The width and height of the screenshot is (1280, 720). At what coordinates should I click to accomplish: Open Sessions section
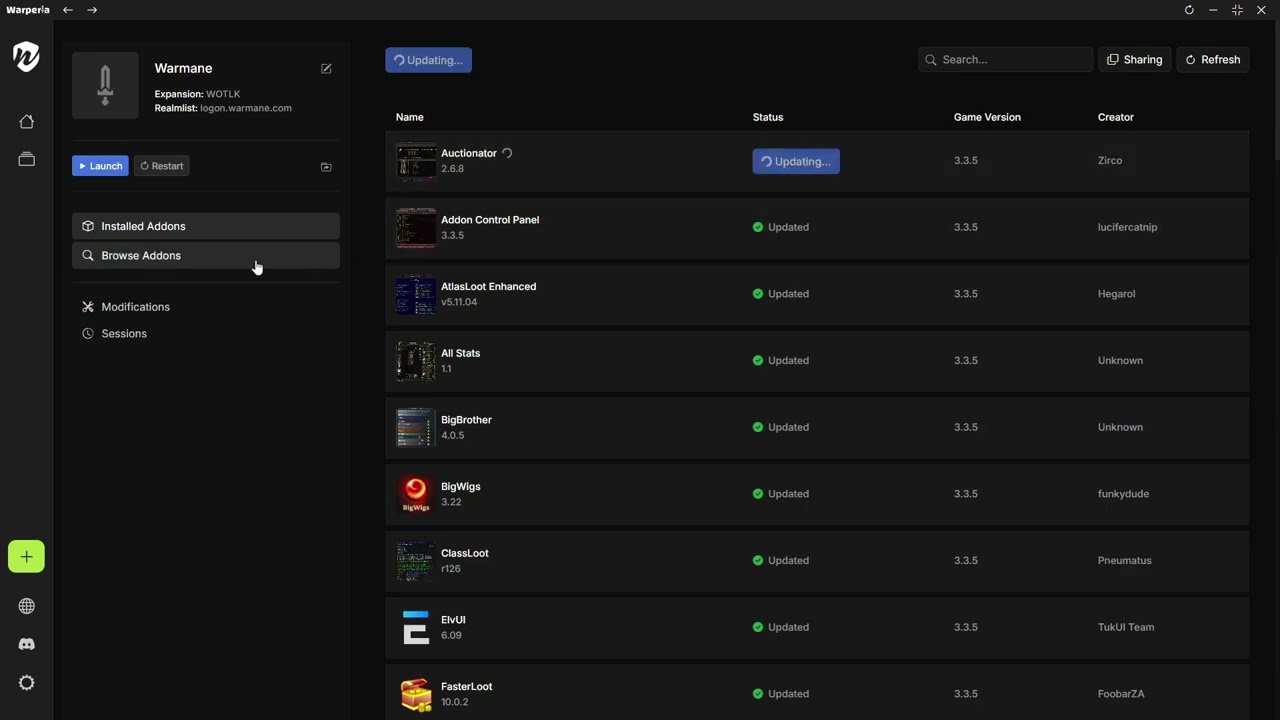[x=124, y=333]
